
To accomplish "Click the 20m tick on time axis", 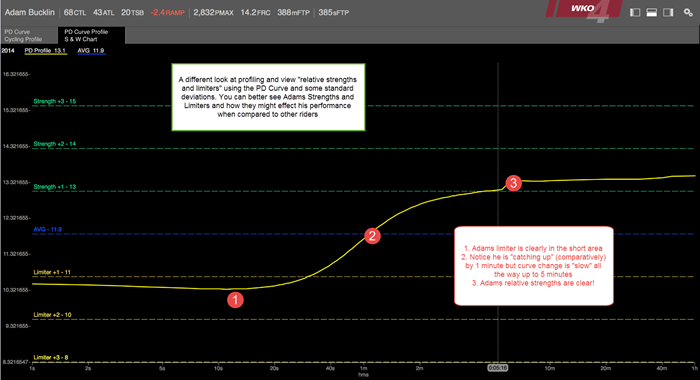I will click(x=605, y=368).
